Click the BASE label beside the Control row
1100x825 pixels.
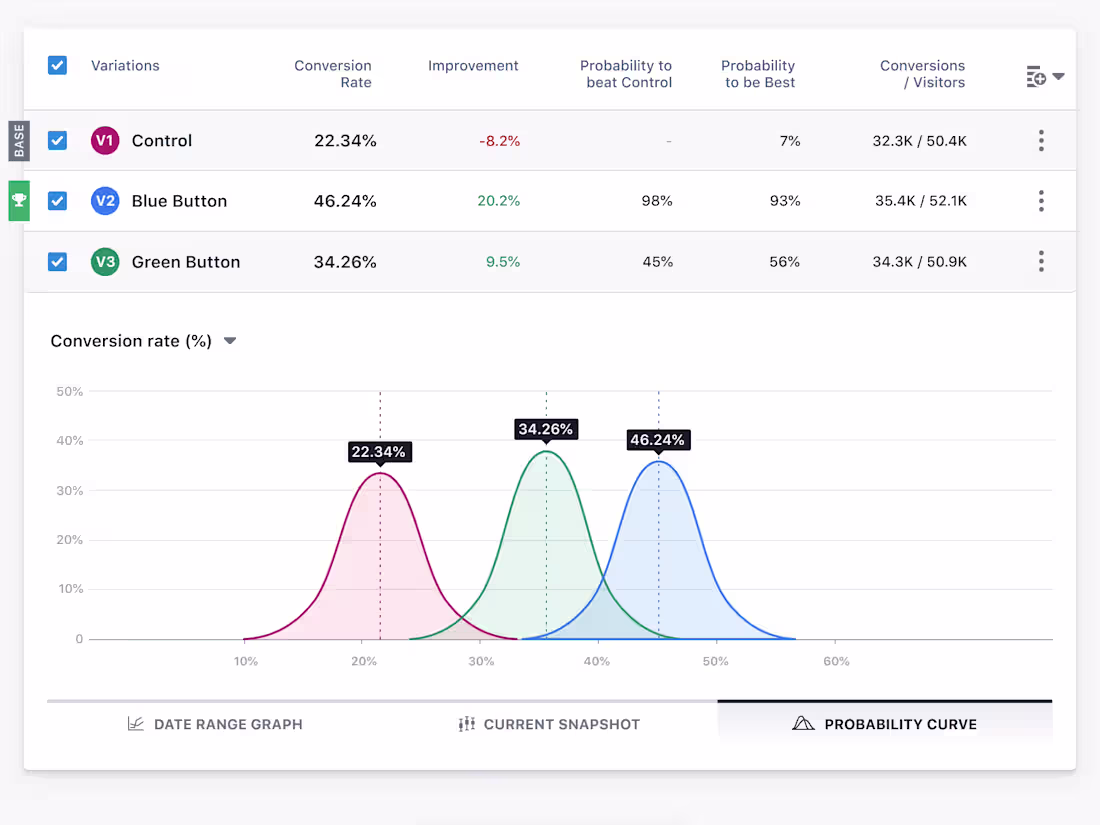18,140
